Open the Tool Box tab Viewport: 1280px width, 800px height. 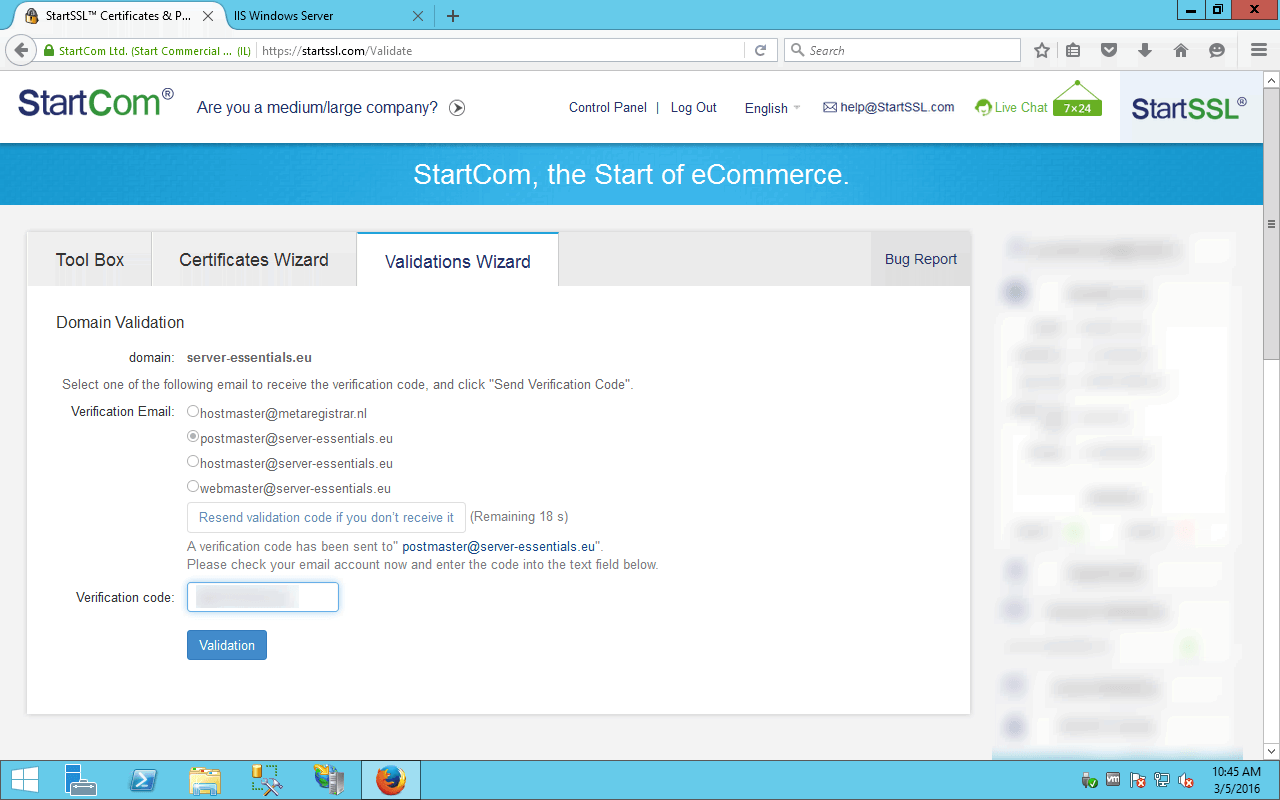point(90,260)
